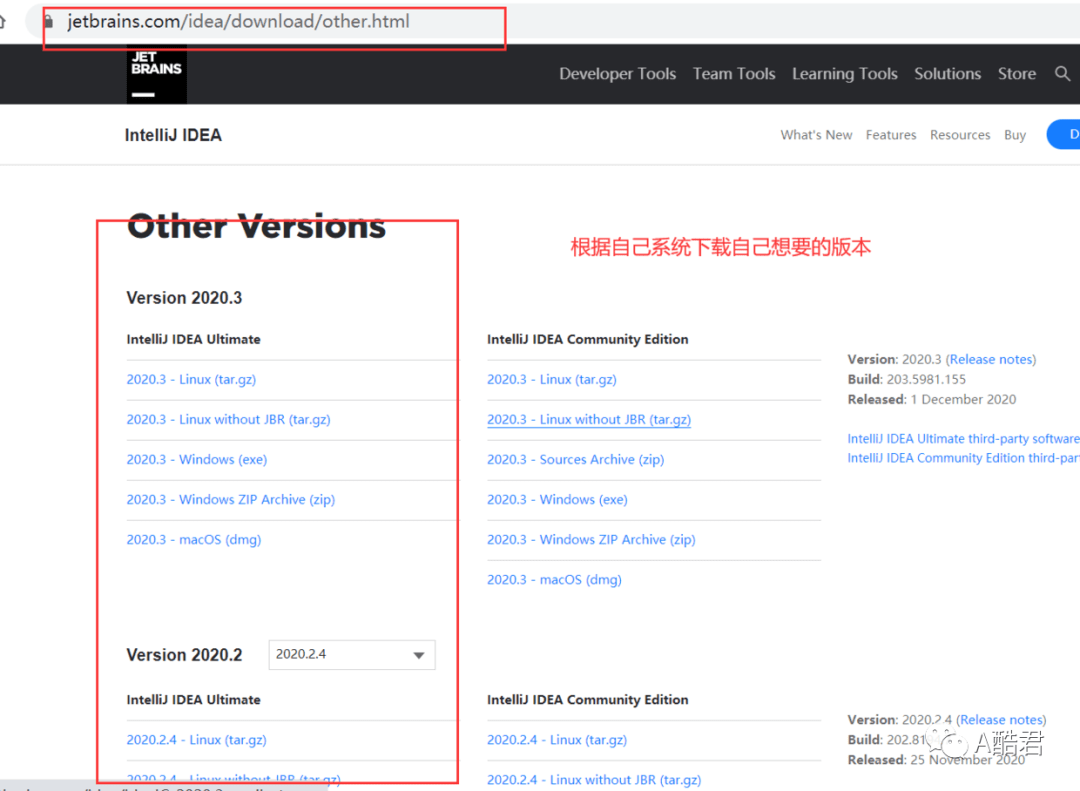
Task: Open the site search magnifier icon
Action: tap(1063, 74)
